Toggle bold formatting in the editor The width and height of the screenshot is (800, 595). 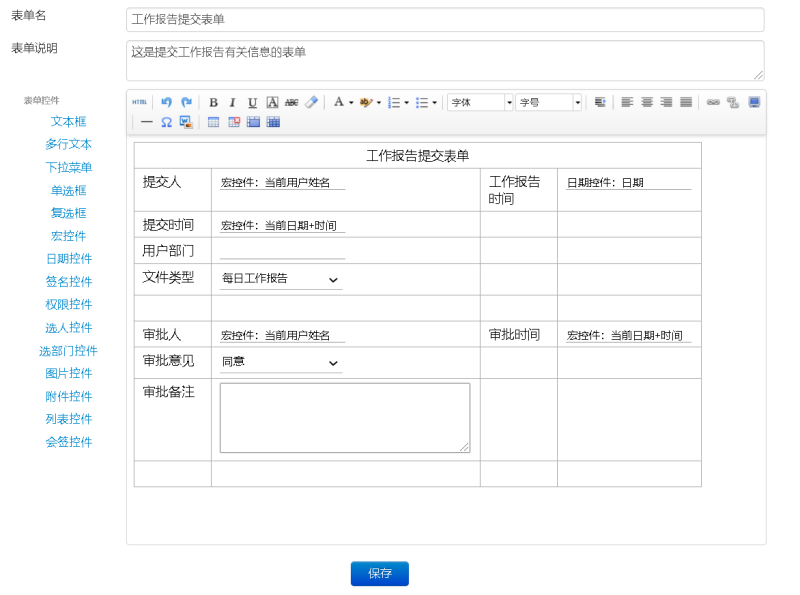[x=214, y=101]
